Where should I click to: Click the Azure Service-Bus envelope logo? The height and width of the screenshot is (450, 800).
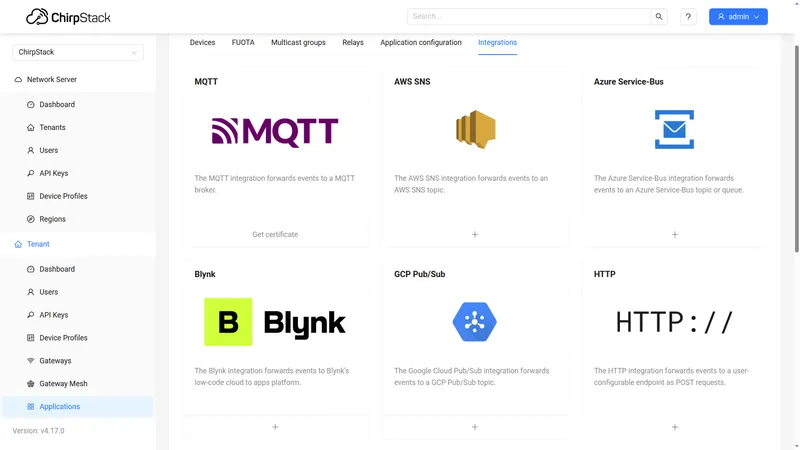674,130
